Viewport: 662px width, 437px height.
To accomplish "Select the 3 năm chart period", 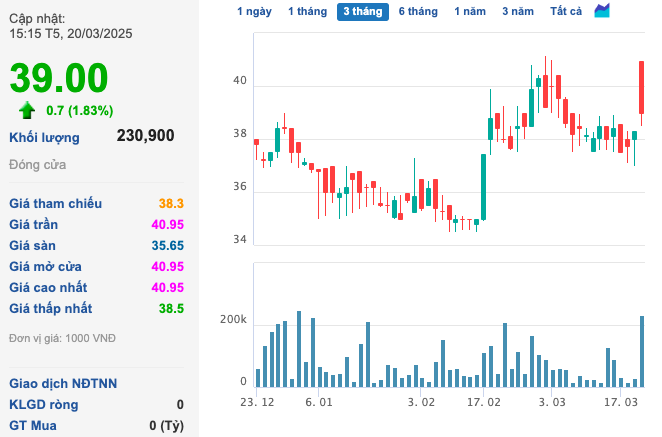I will 518,12.
